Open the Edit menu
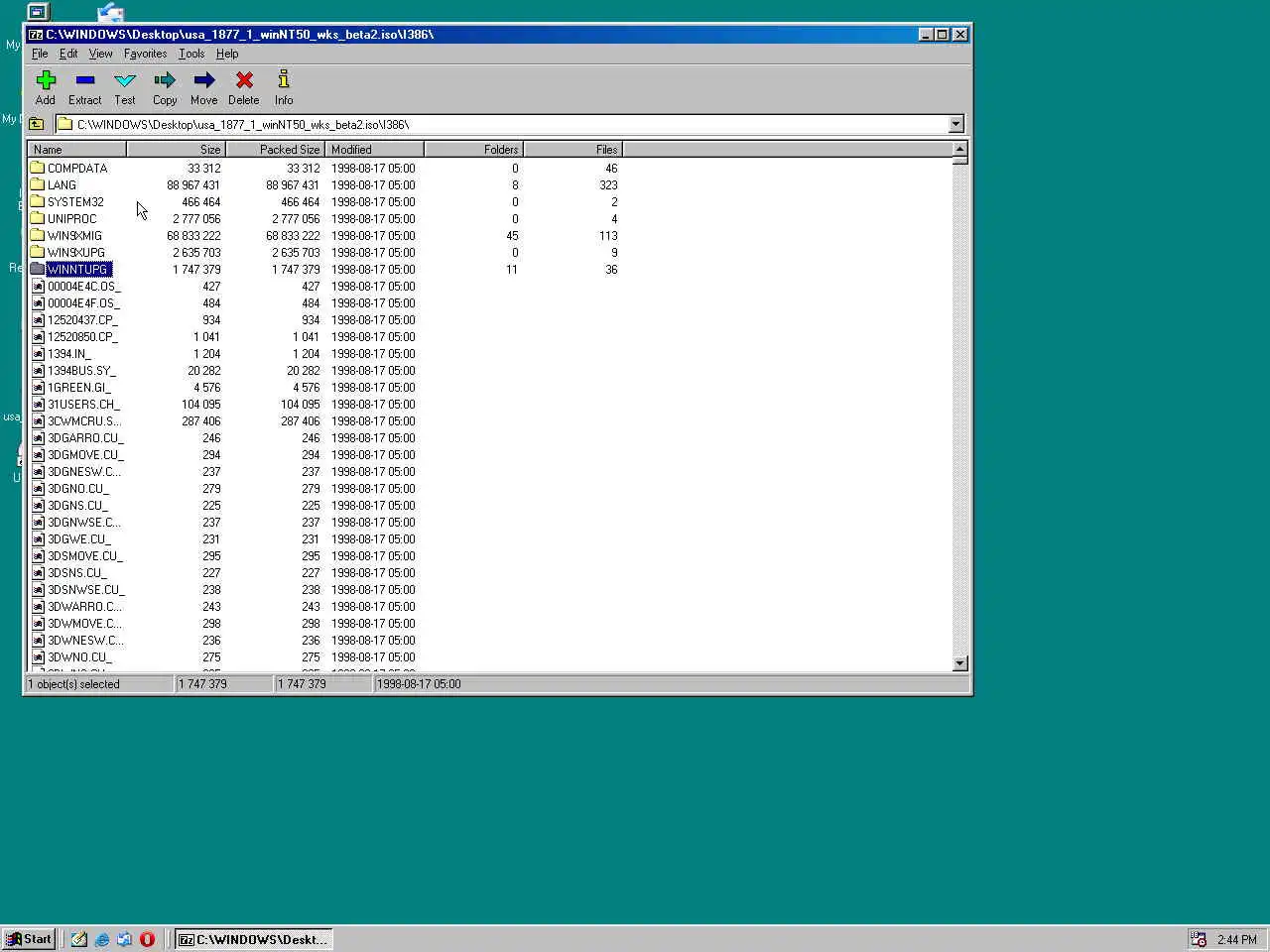1270x952 pixels. (x=68, y=54)
